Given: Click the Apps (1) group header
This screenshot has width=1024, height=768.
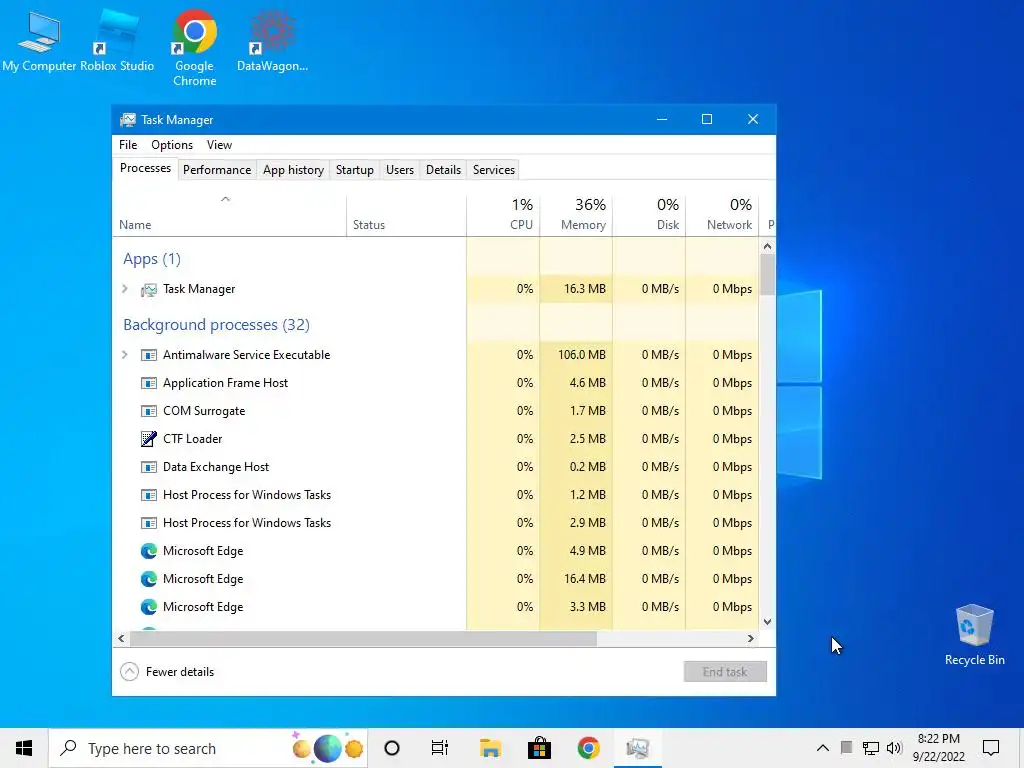Looking at the screenshot, I should 152,259.
